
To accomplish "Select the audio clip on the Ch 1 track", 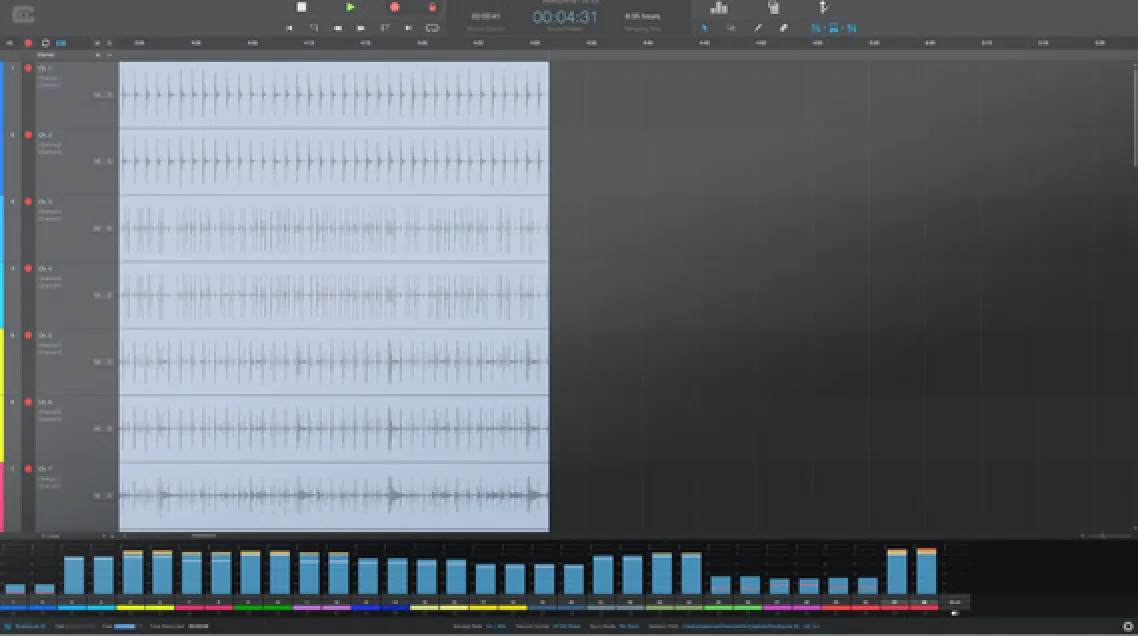I will point(334,94).
